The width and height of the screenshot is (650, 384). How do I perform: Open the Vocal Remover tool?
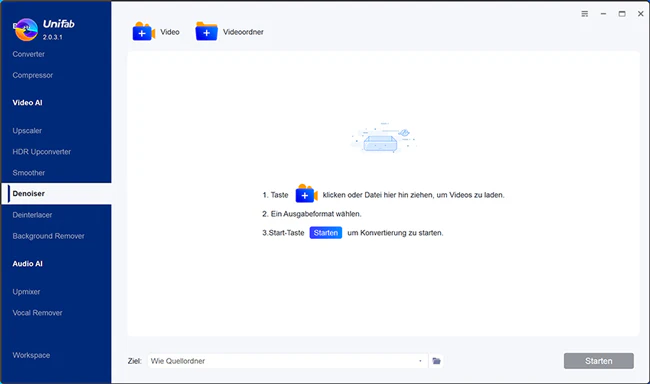click(x=37, y=313)
